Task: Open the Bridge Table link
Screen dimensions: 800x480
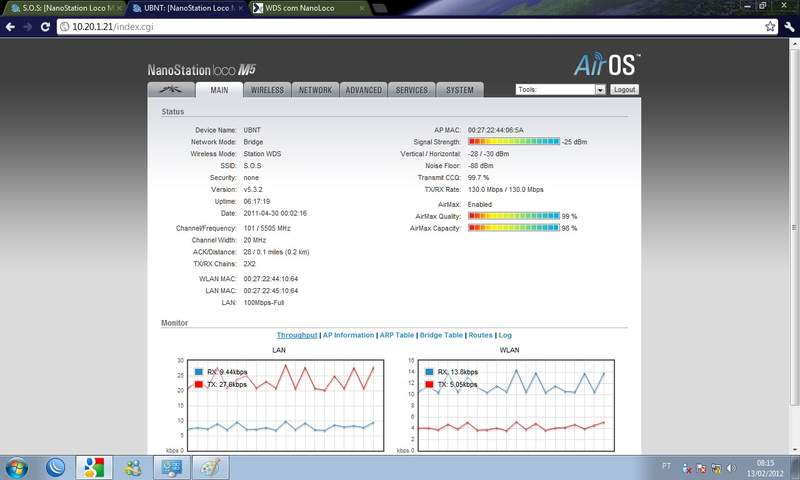Action: (441, 335)
